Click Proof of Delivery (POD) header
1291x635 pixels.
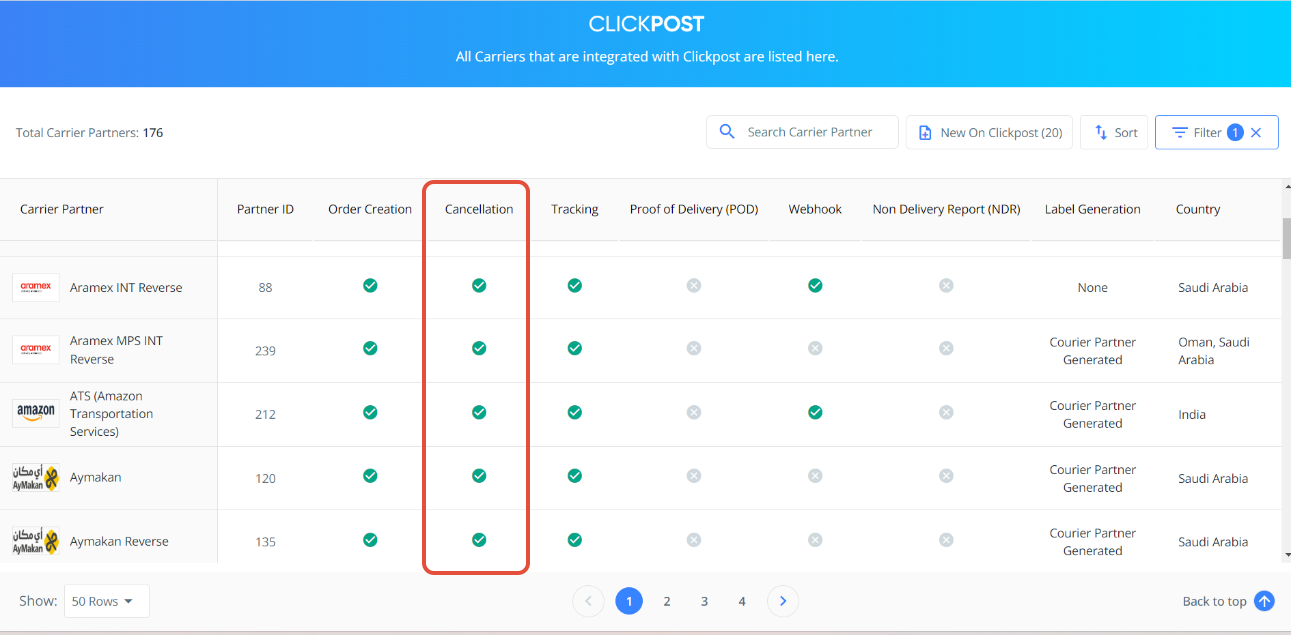[694, 209]
